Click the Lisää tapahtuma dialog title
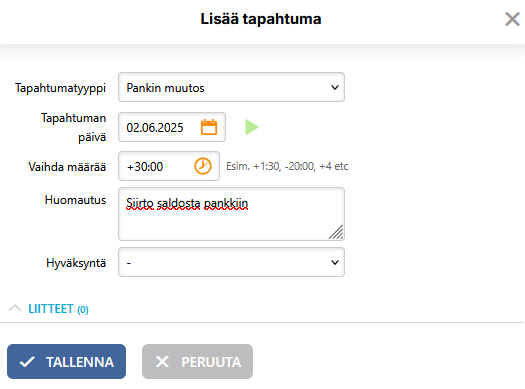This screenshot has width=525, height=389. tap(261, 19)
